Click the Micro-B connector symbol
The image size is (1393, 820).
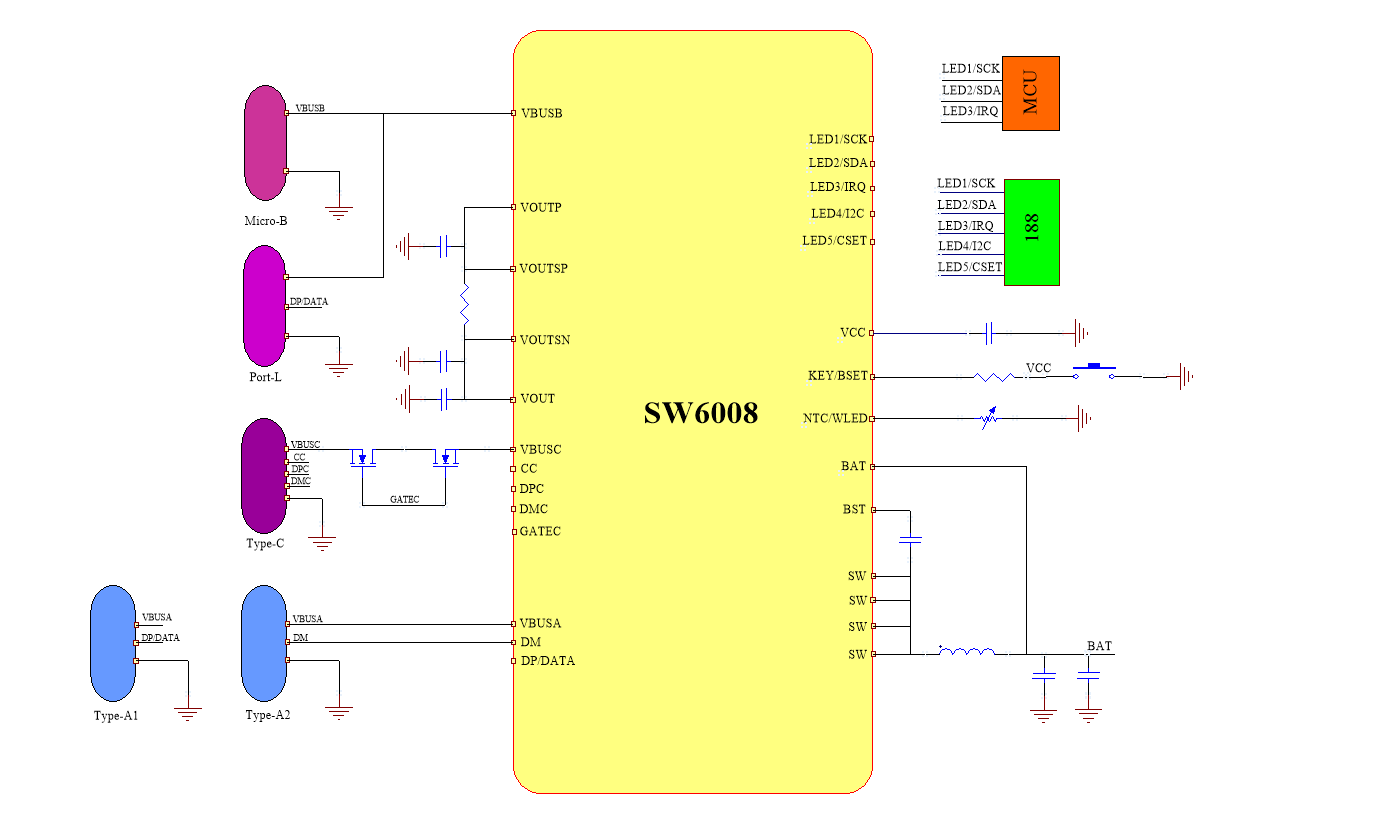pos(265,143)
